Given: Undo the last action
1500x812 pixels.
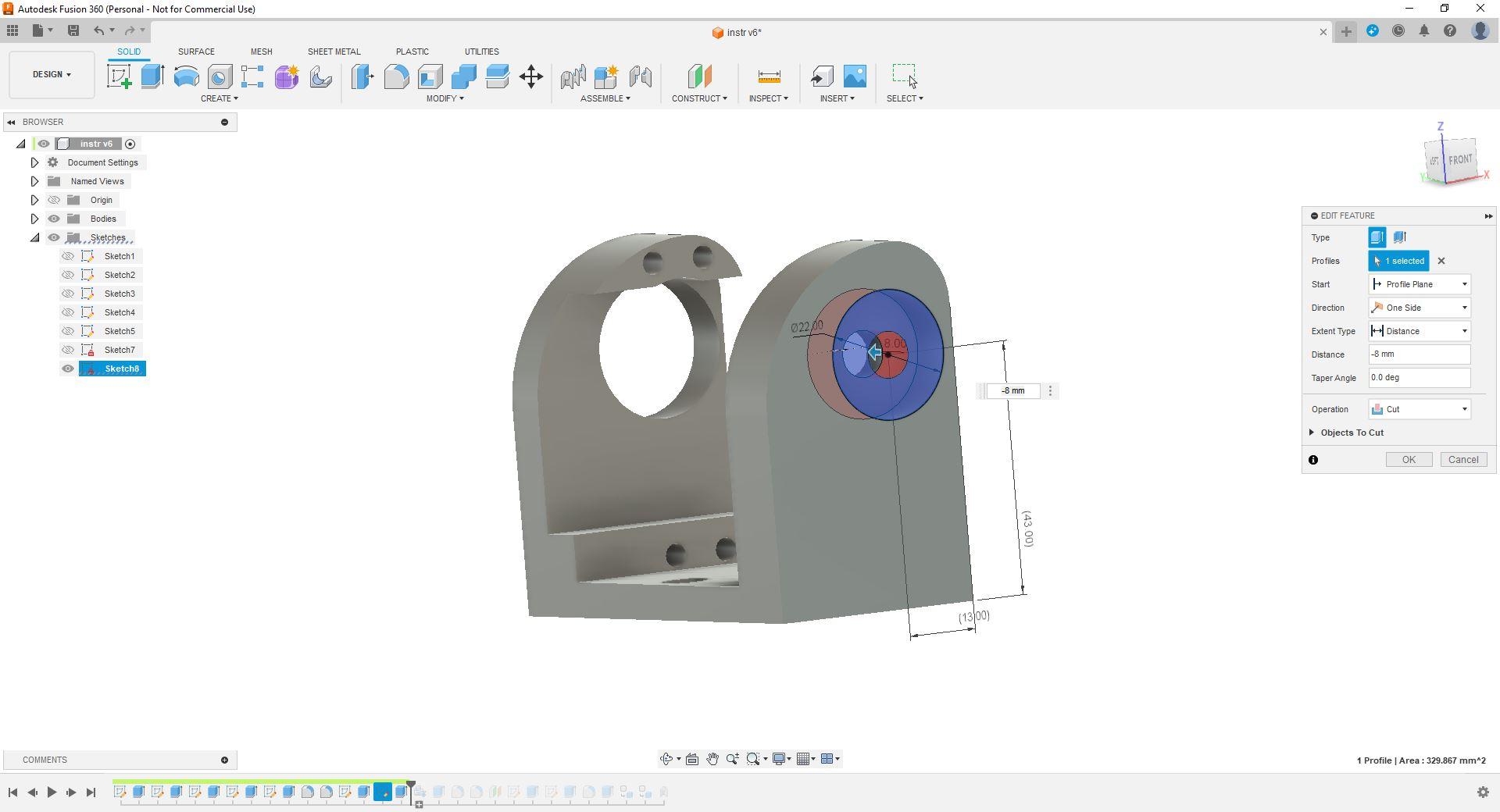Looking at the screenshot, I should pos(98,31).
